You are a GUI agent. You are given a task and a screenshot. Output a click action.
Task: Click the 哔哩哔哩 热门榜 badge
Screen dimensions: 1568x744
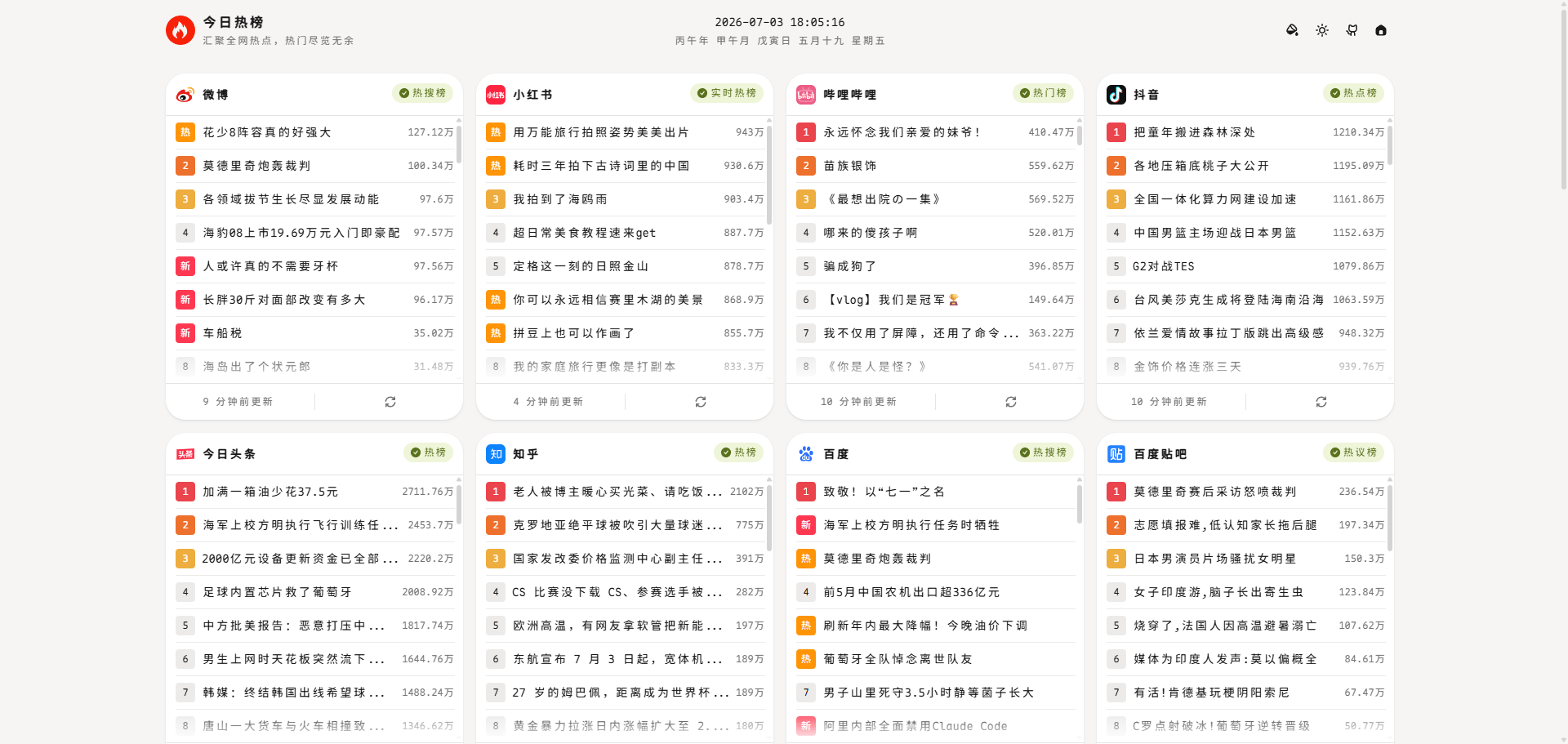(1043, 93)
